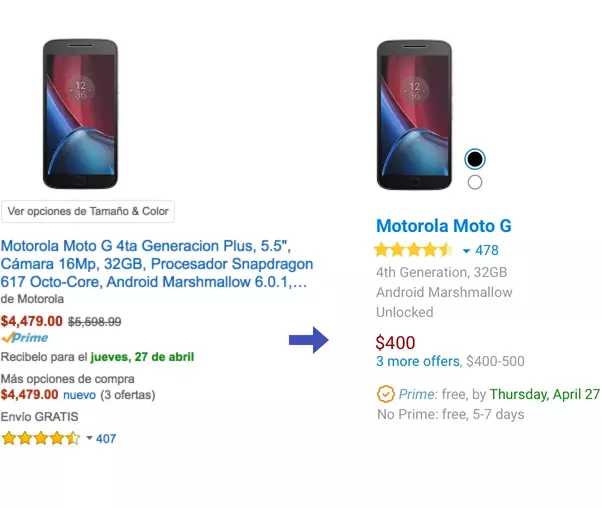602x508 pixels.
Task: Open the 3 more offers link
Action: (x=419, y=361)
